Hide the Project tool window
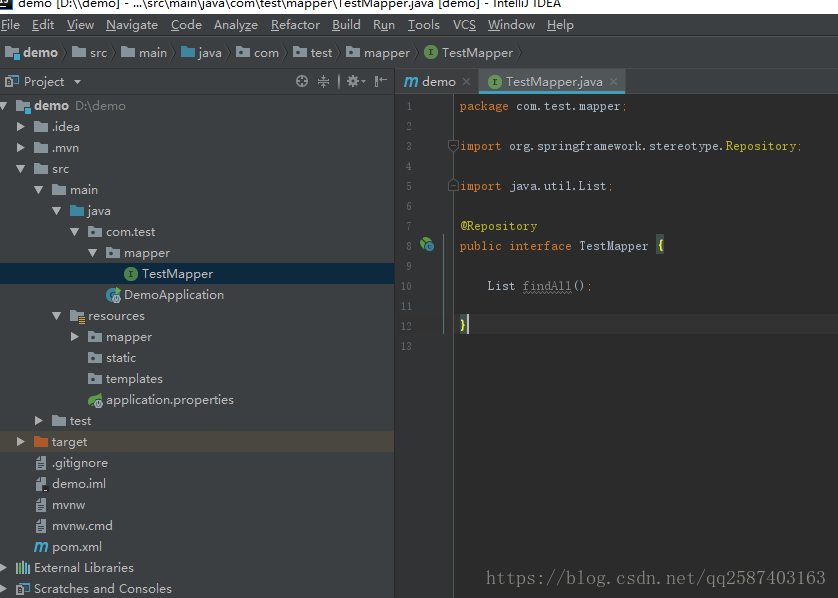 (380, 82)
